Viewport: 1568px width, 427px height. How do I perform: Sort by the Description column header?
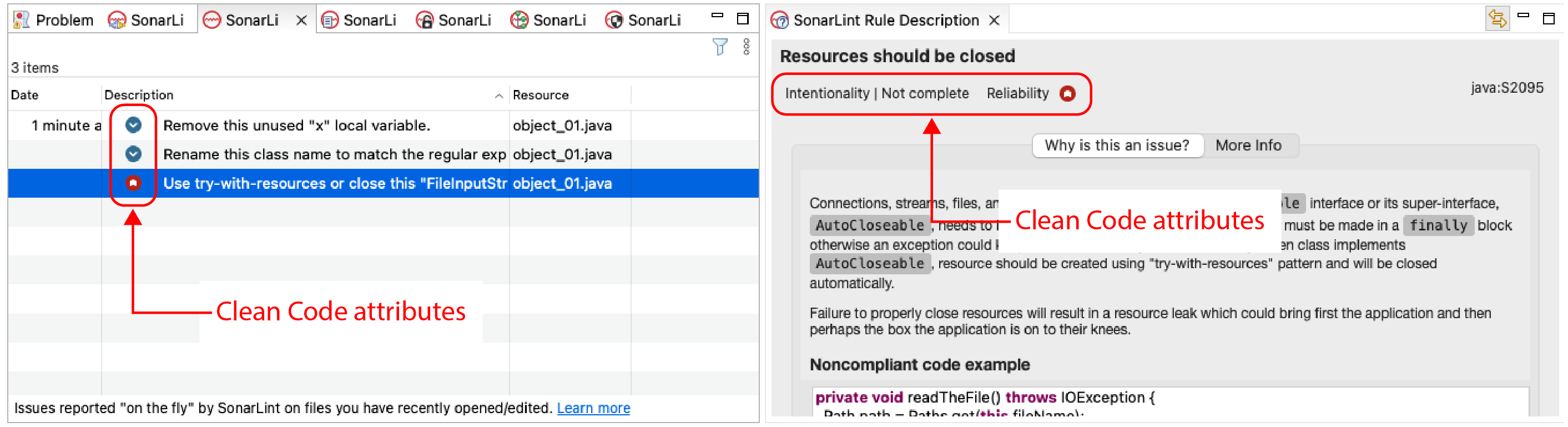click(139, 95)
